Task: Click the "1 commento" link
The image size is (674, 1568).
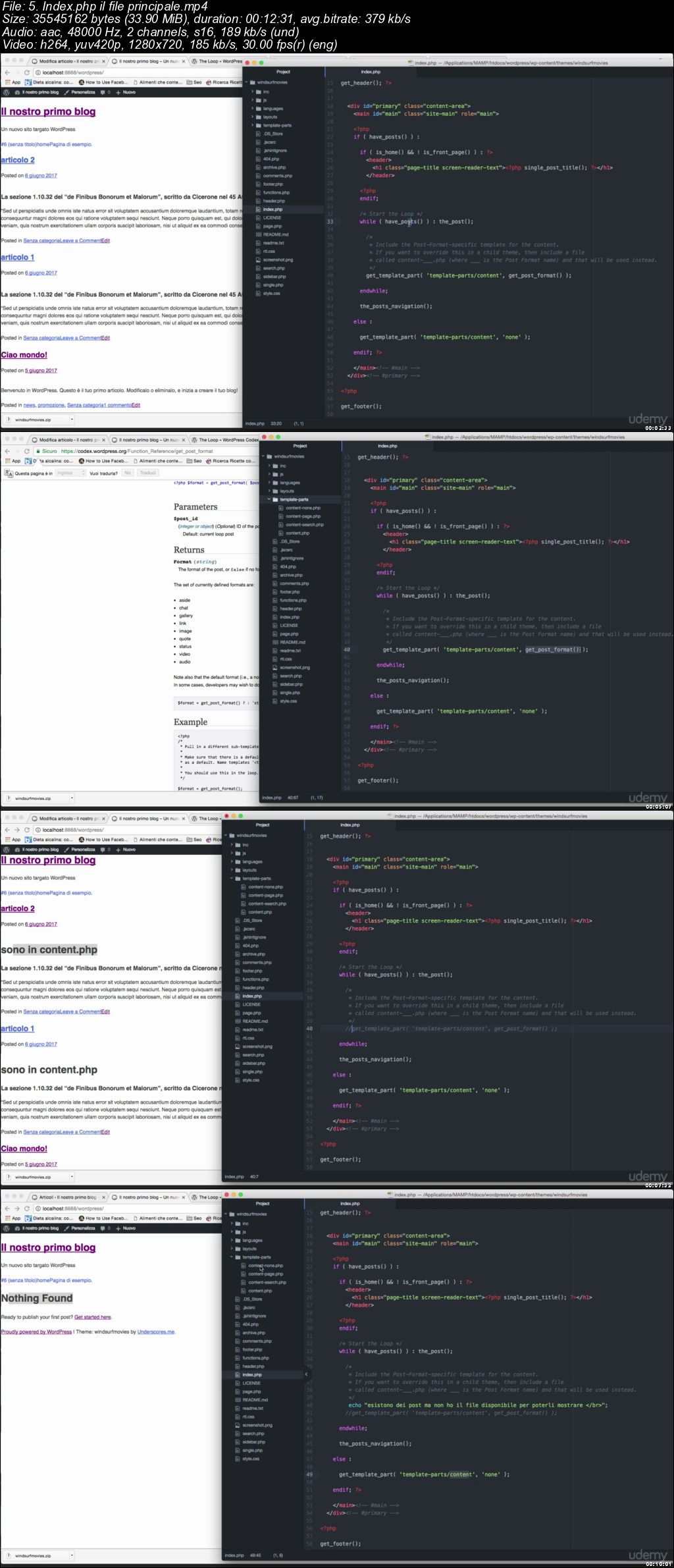Action: (117, 405)
